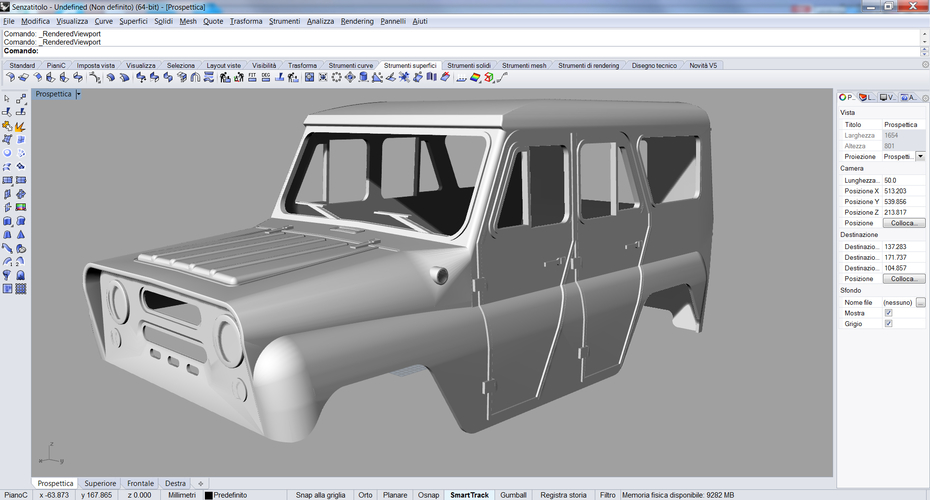Toggle Orto mode in status bar
The image size is (930, 500).
coord(365,495)
